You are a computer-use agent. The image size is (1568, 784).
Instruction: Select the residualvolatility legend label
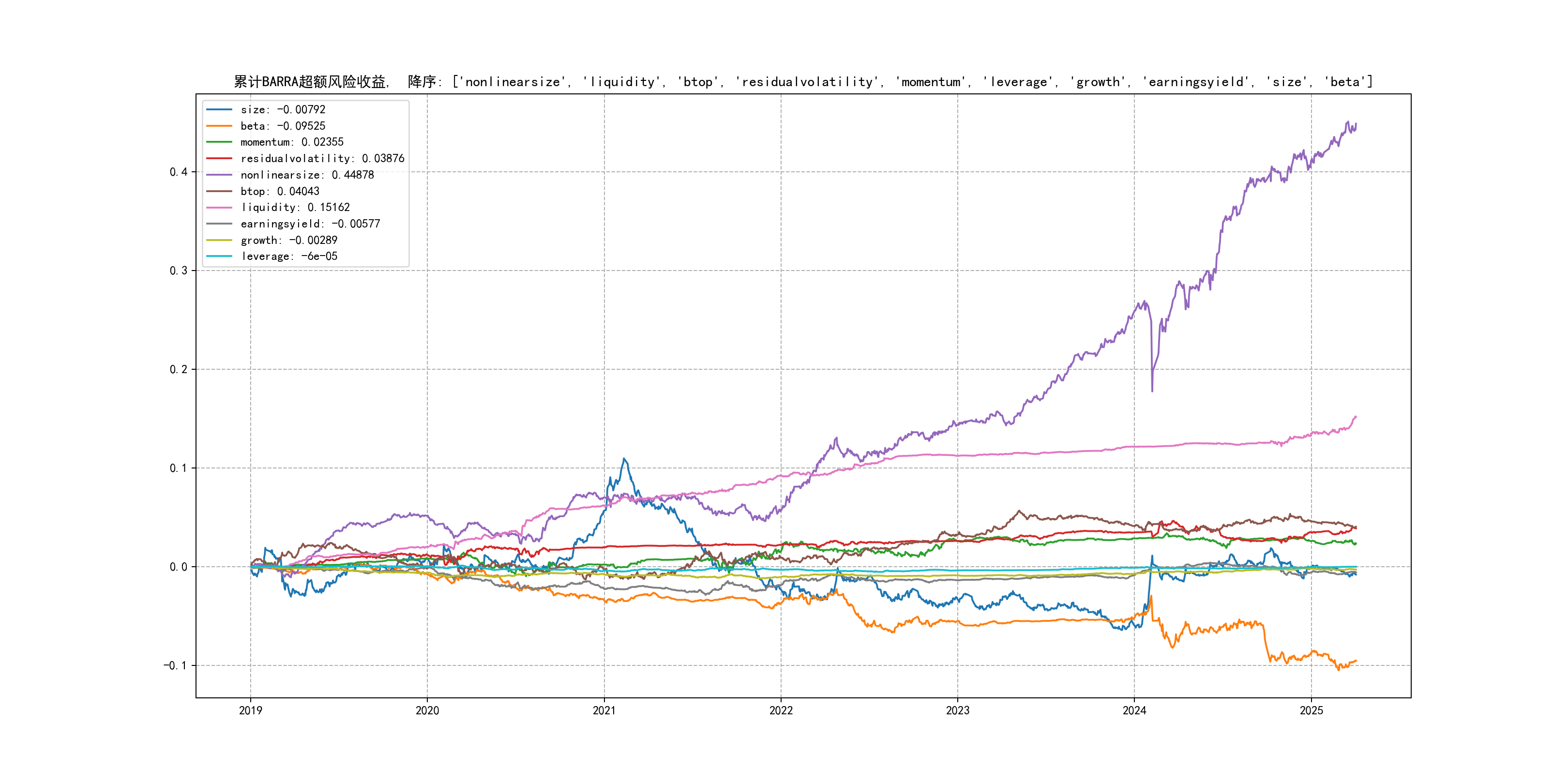(x=322, y=158)
